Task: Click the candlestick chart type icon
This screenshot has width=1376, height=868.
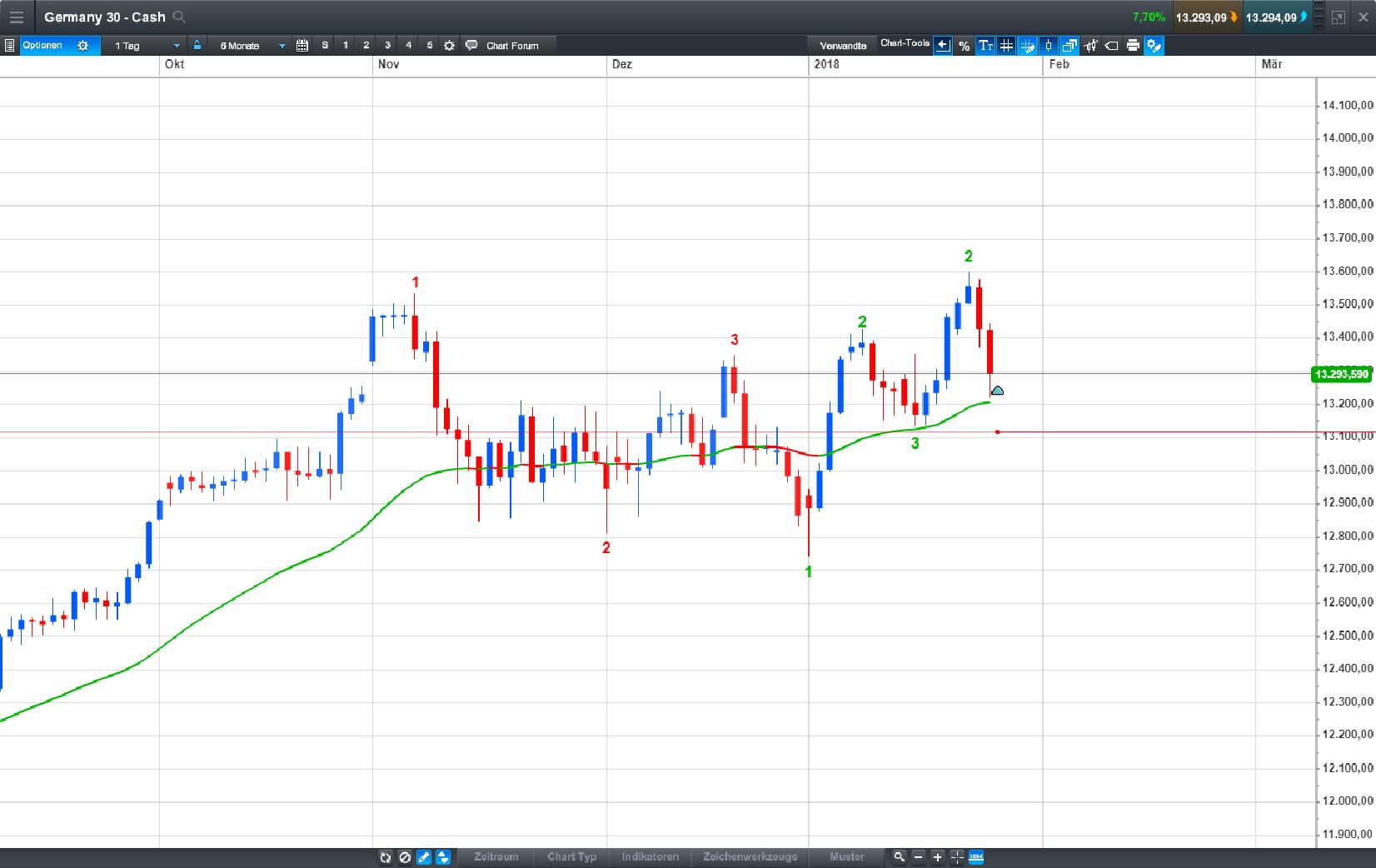Action: click(1049, 46)
